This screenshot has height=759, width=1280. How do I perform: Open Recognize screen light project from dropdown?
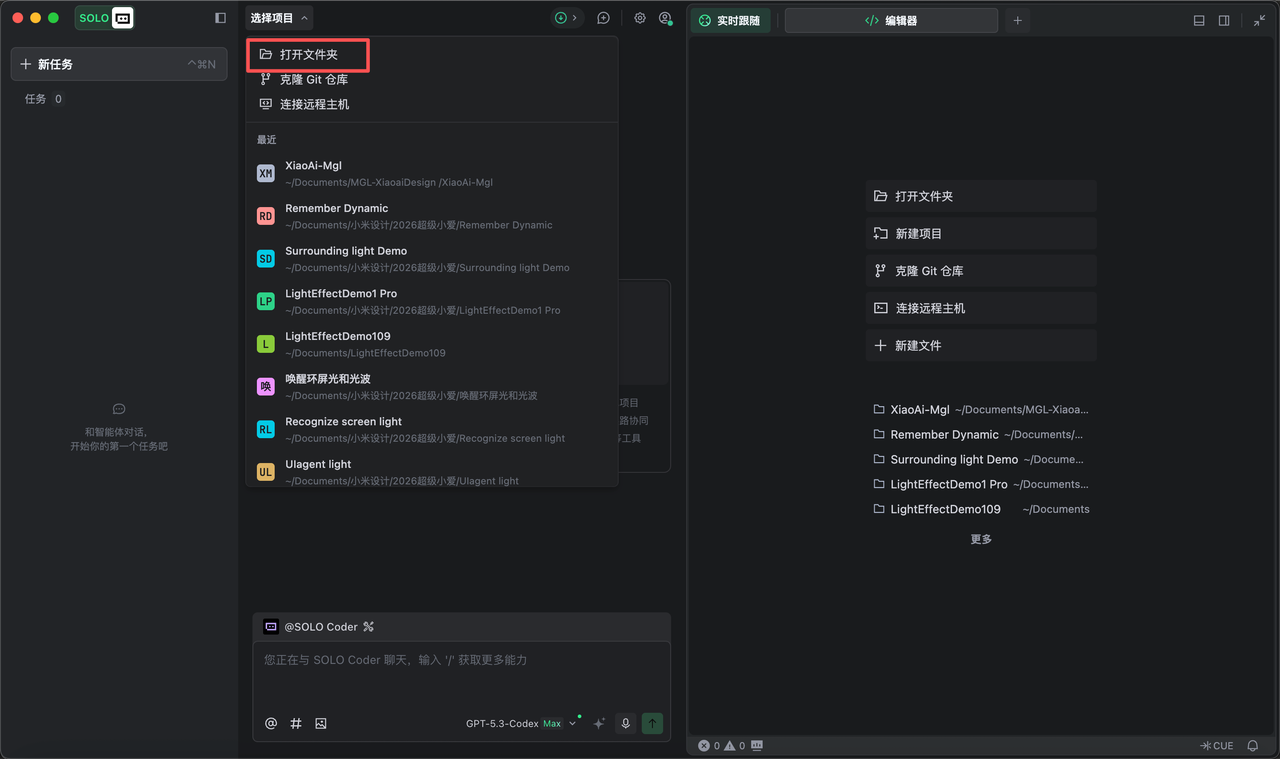coord(432,429)
